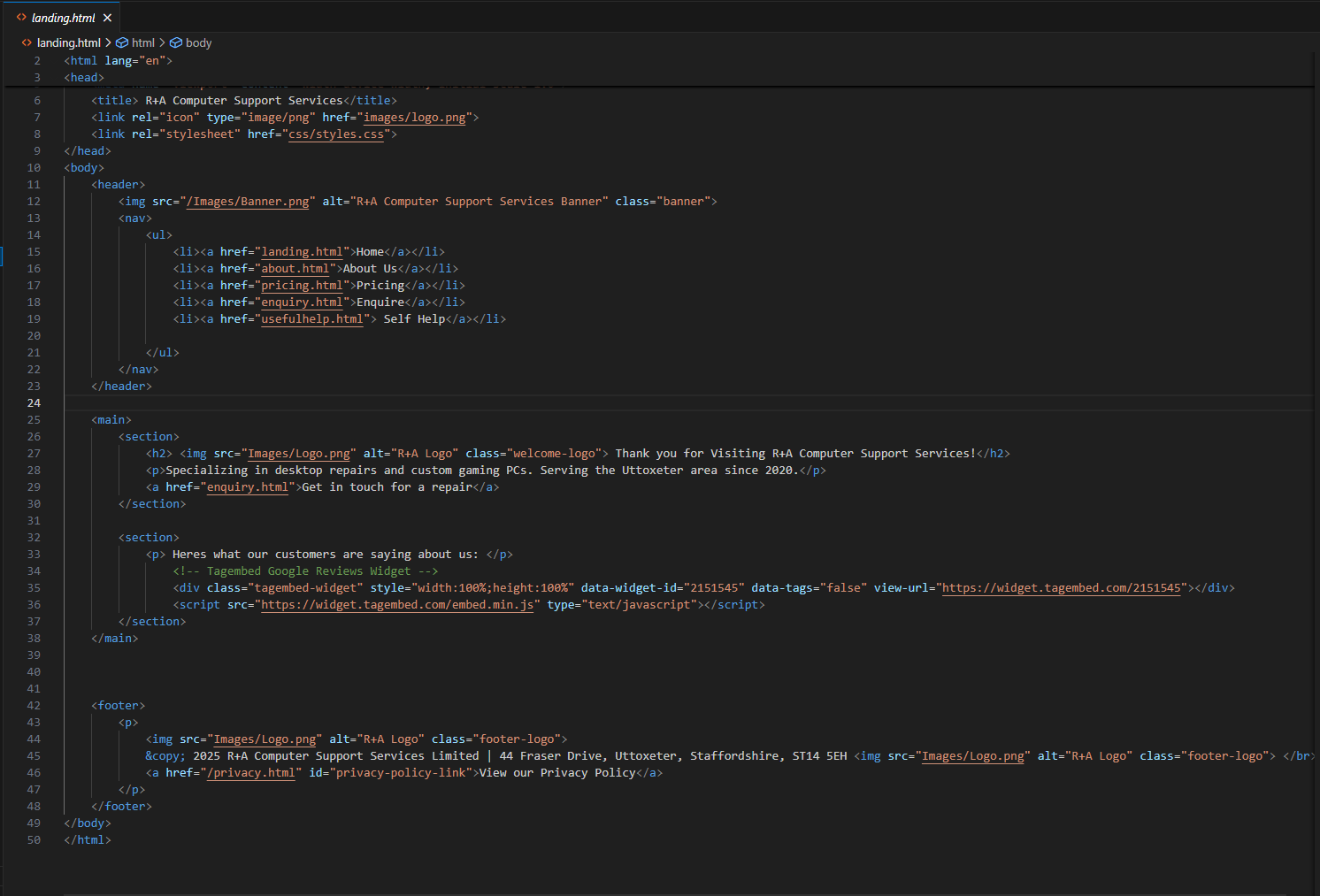Open the embed.min.js script source link
This screenshot has height=896, width=1320.
(397, 604)
